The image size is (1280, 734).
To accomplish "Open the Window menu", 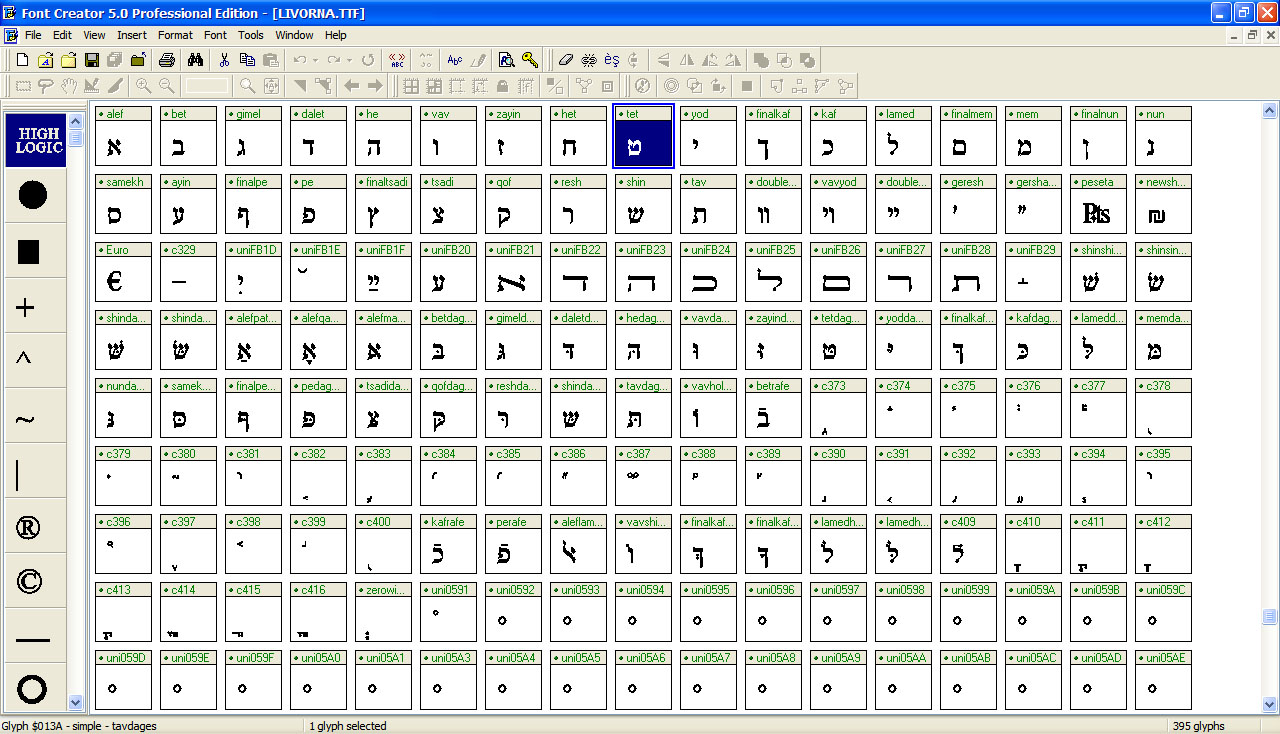I will pos(294,35).
